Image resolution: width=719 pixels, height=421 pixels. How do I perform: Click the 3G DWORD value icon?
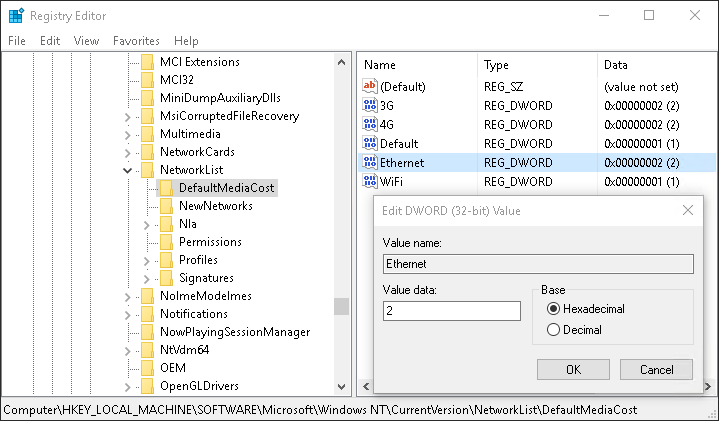coord(370,105)
